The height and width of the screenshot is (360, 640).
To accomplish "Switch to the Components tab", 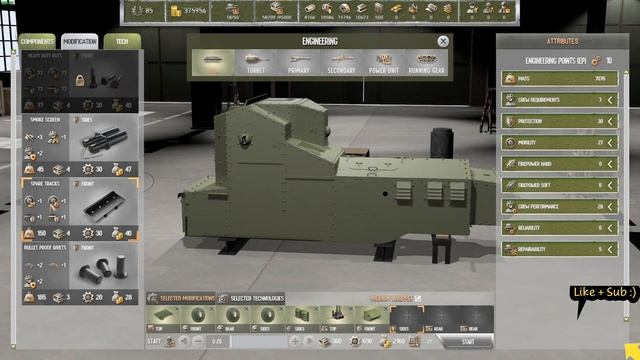I will [x=37, y=41].
